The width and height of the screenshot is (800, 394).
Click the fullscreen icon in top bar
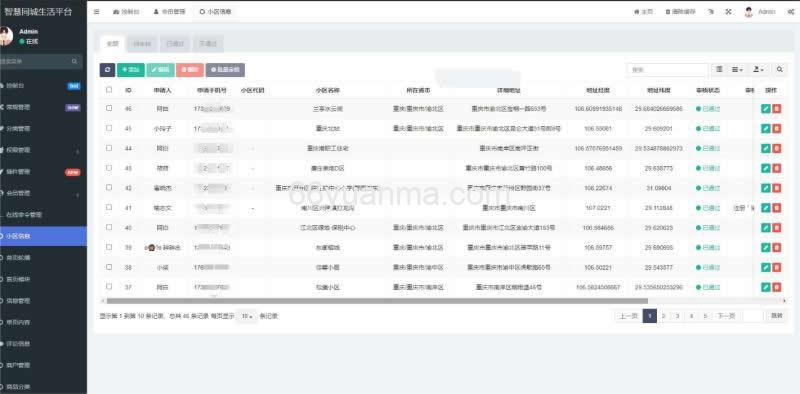click(x=729, y=12)
